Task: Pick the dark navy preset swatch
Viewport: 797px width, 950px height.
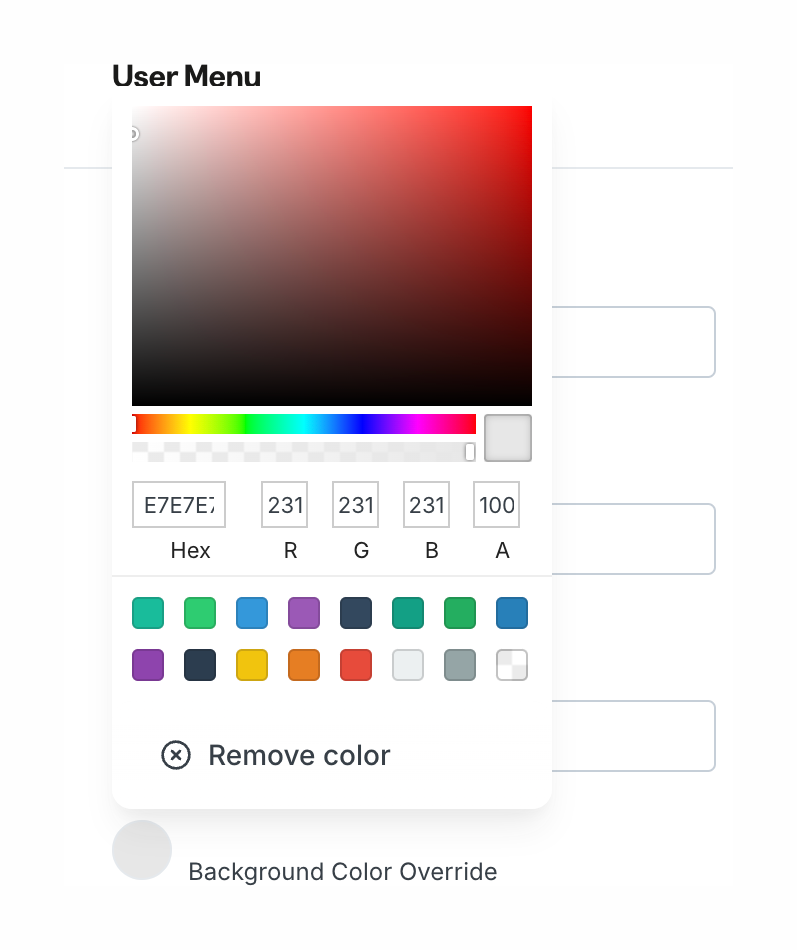Action: click(x=356, y=613)
